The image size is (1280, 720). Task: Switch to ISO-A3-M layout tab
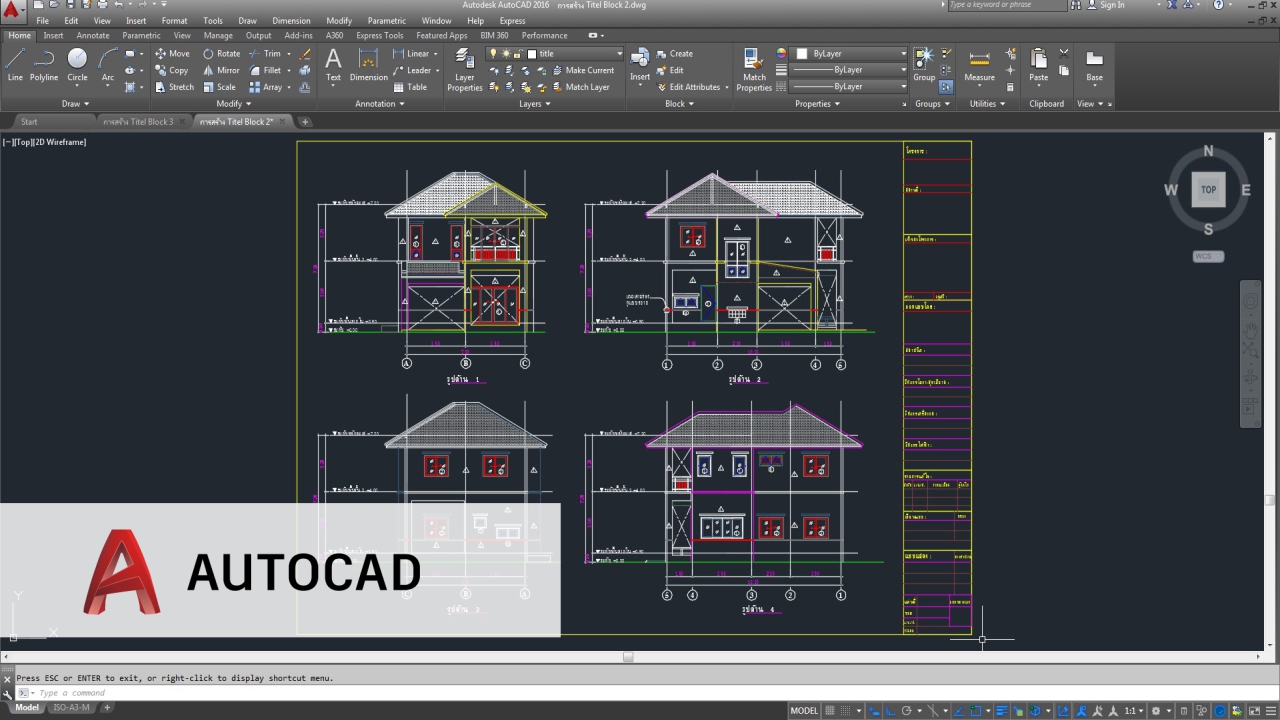click(x=71, y=708)
